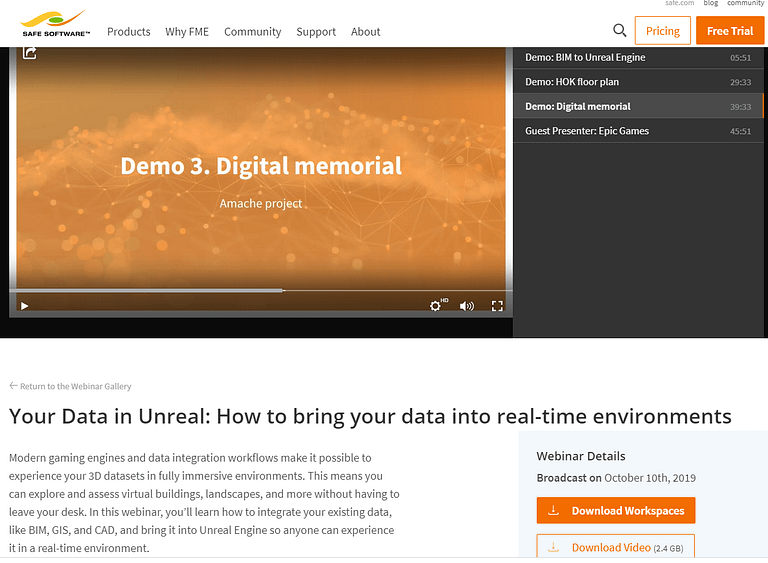Click the Pricing button
The height and width of the screenshot is (563, 768).
tap(663, 30)
